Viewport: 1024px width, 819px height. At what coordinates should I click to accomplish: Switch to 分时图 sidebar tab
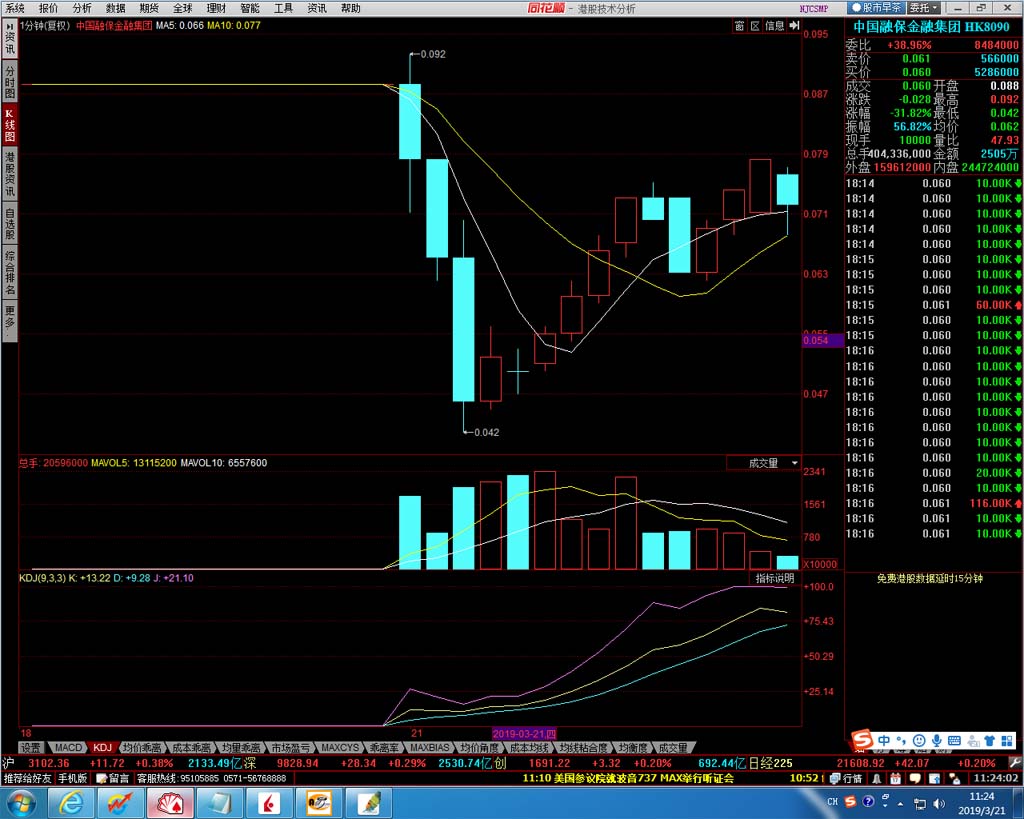tap(10, 82)
